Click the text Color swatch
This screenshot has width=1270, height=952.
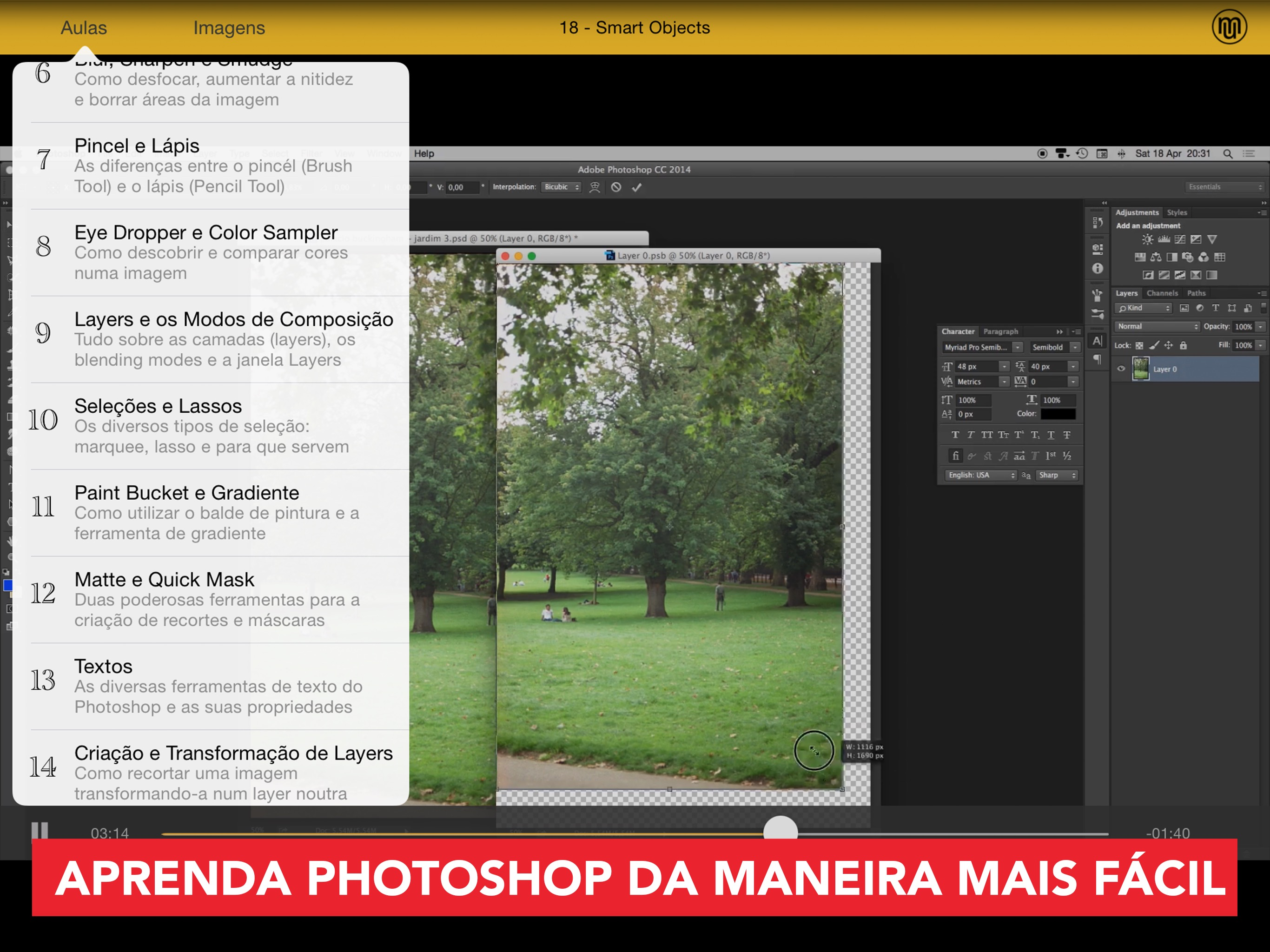(x=1058, y=414)
